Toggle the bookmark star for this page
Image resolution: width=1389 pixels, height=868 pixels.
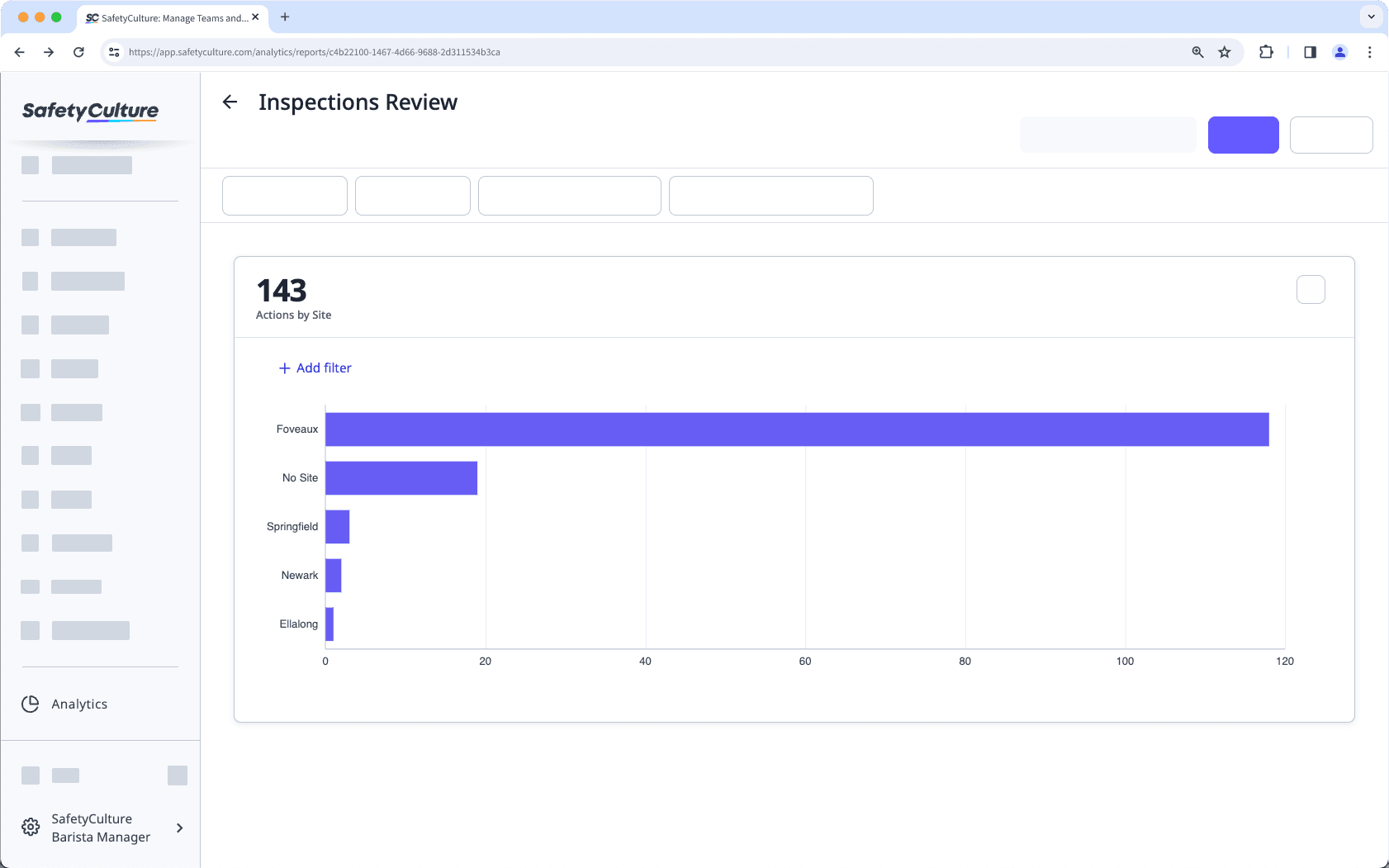point(1224,51)
